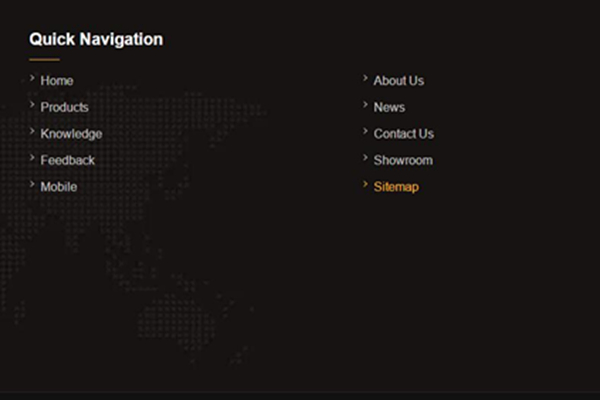The width and height of the screenshot is (600, 400).
Task: Visit the Mobile link
Action: click(x=59, y=187)
